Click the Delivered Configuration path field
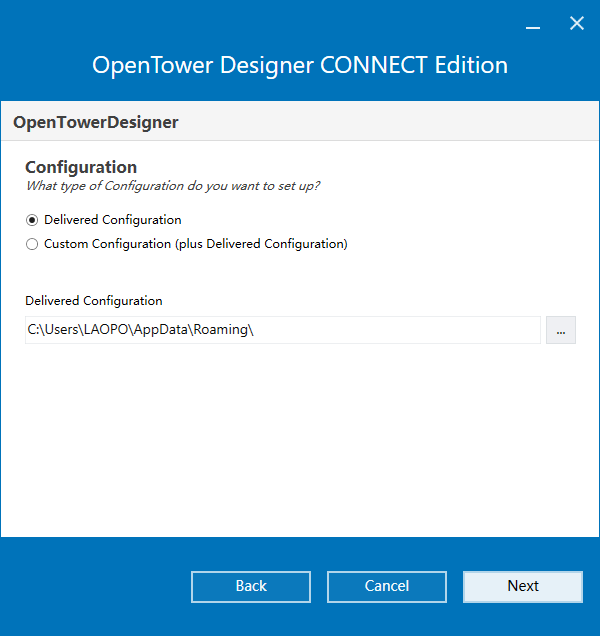600x636 pixels. point(283,330)
